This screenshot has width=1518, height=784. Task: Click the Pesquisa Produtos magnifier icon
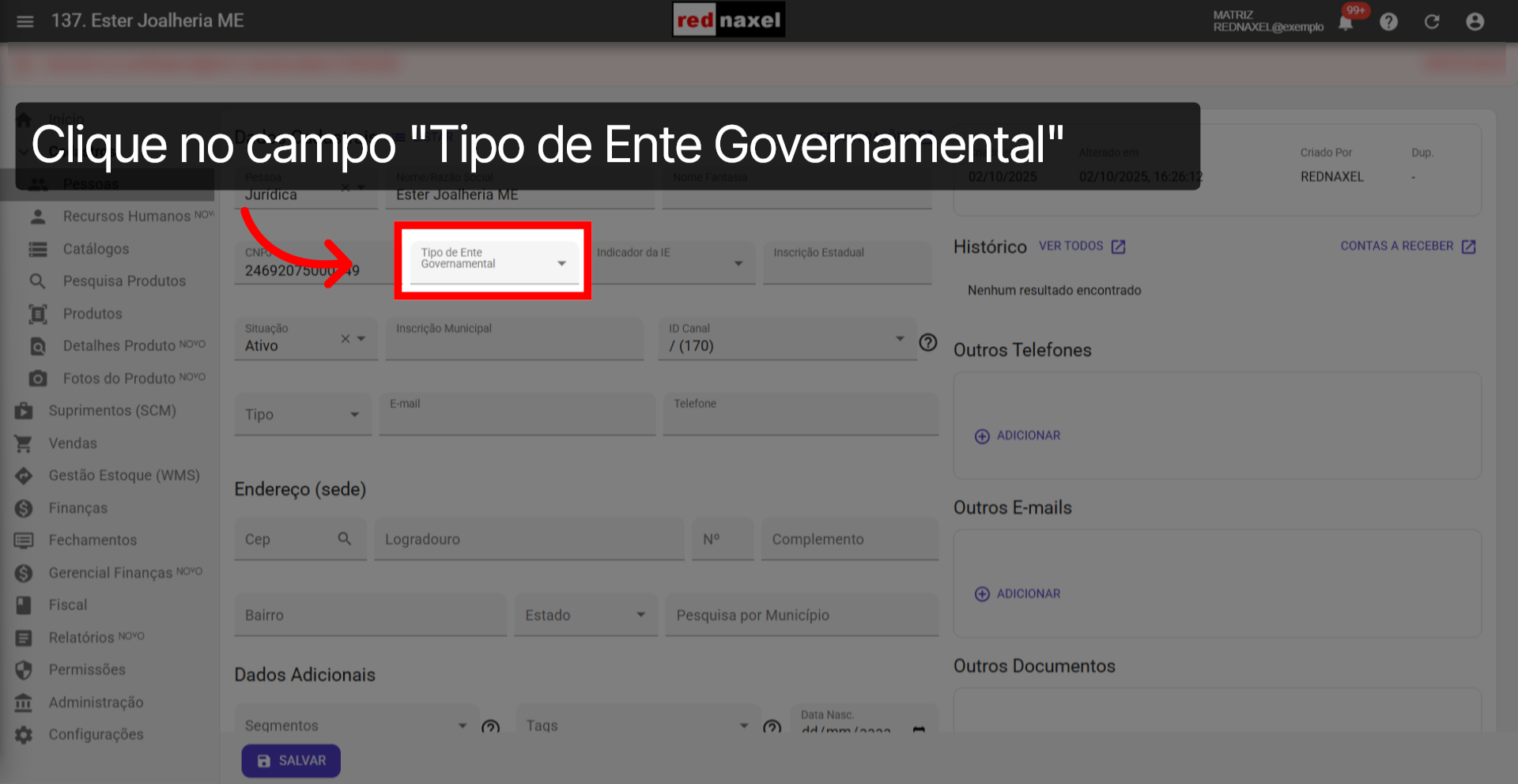[x=38, y=281]
